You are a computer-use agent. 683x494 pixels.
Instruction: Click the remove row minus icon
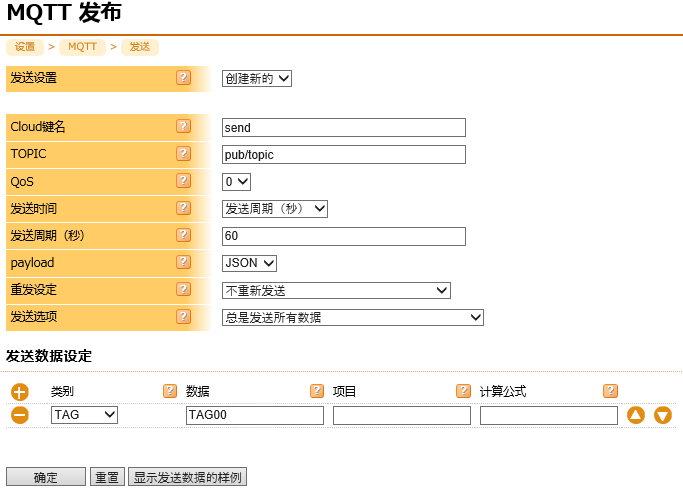(x=20, y=415)
